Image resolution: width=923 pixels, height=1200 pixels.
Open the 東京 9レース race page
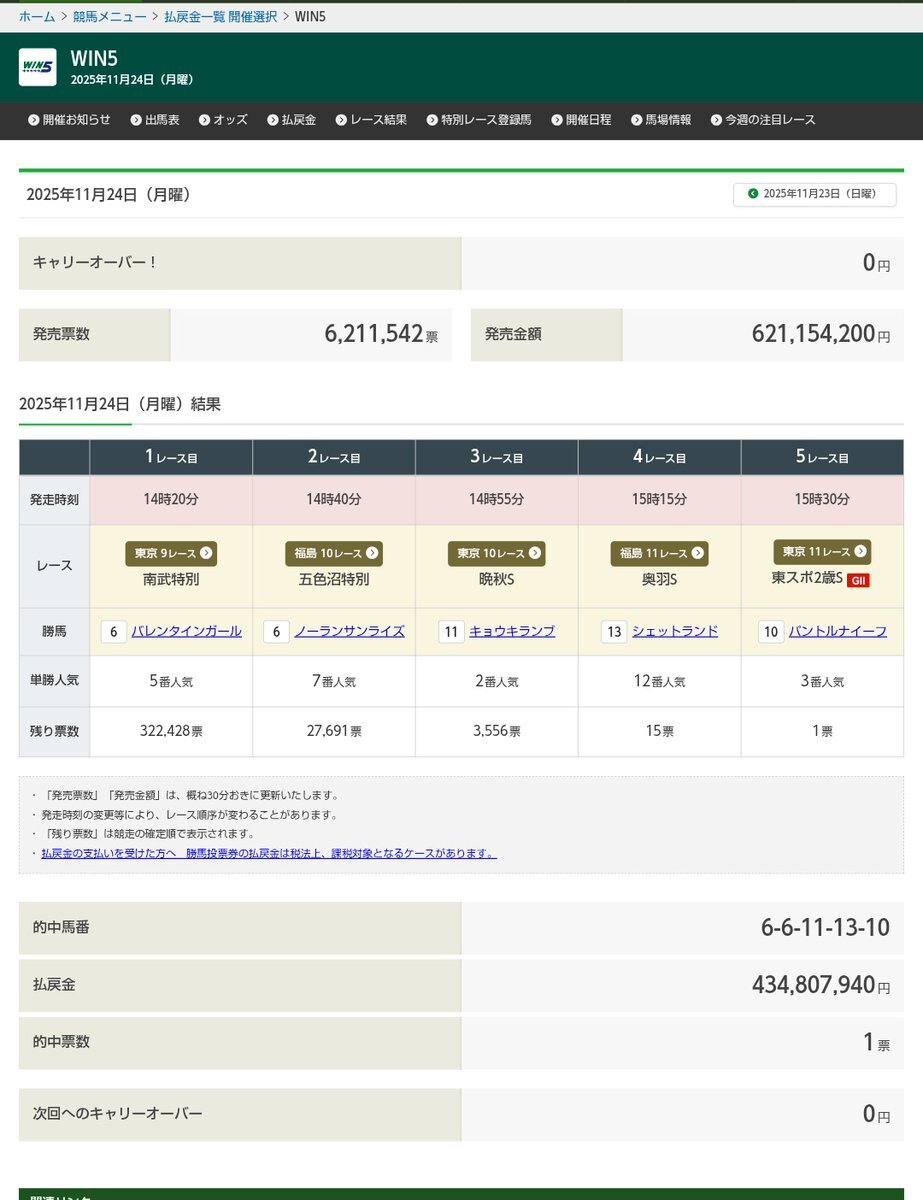point(170,553)
